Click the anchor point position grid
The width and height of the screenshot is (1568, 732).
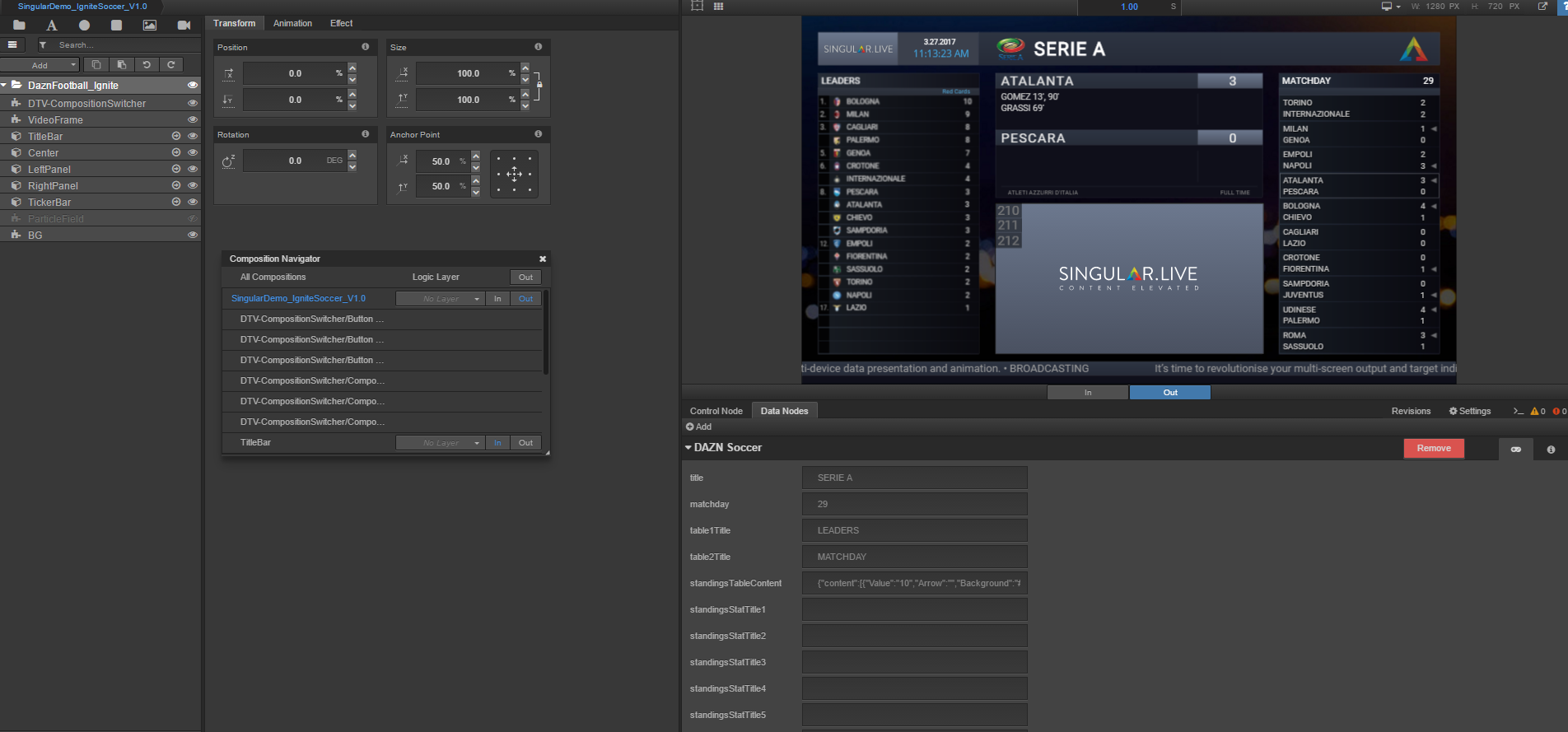tap(514, 174)
